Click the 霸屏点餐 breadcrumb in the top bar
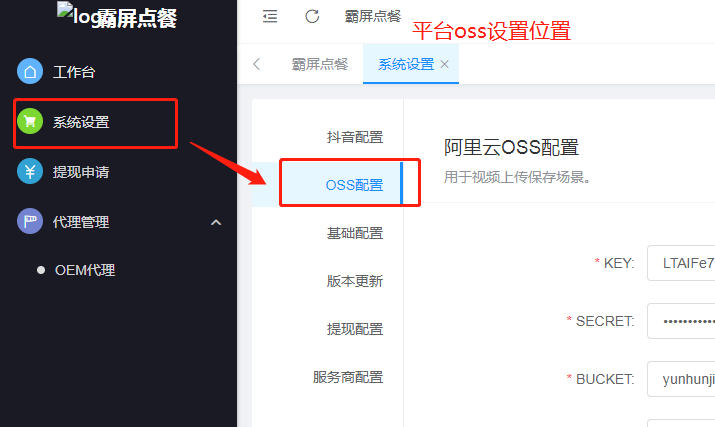Viewport: 715px width, 427px height. [x=373, y=17]
